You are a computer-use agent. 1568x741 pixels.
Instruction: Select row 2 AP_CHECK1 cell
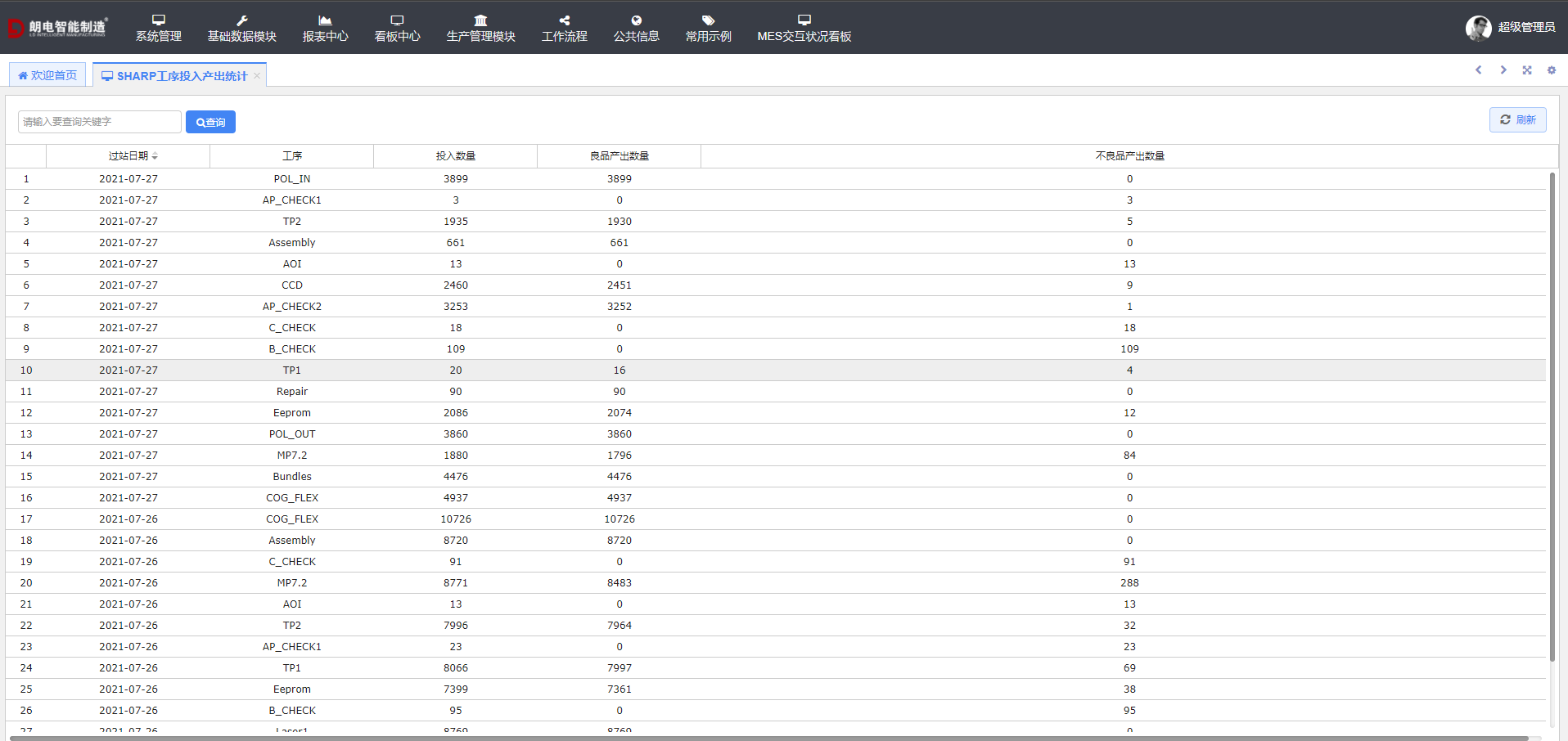(x=292, y=200)
